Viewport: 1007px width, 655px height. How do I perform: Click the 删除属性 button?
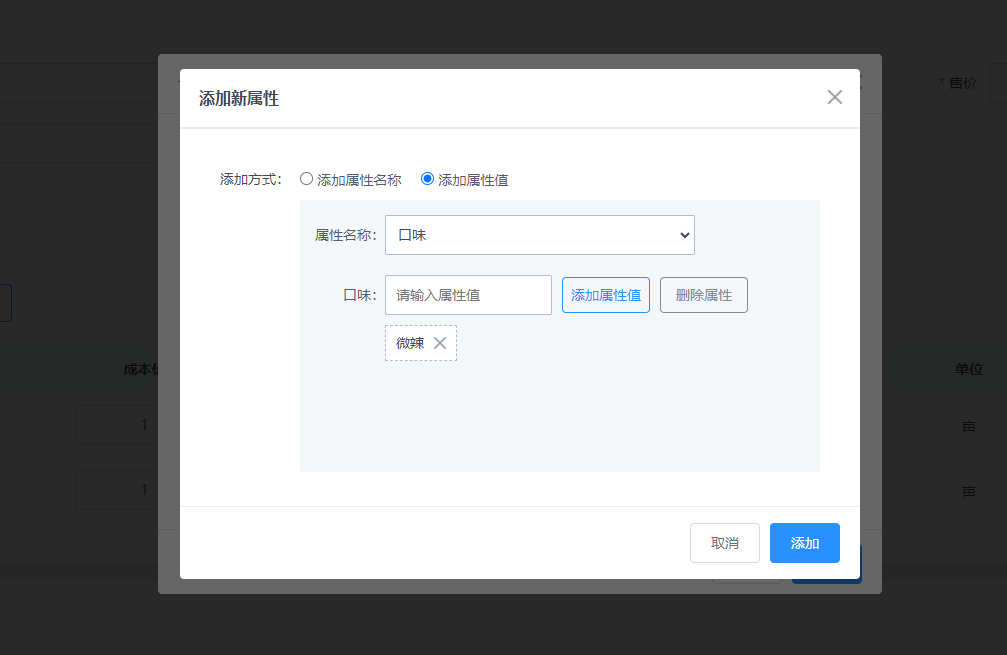[703, 295]
